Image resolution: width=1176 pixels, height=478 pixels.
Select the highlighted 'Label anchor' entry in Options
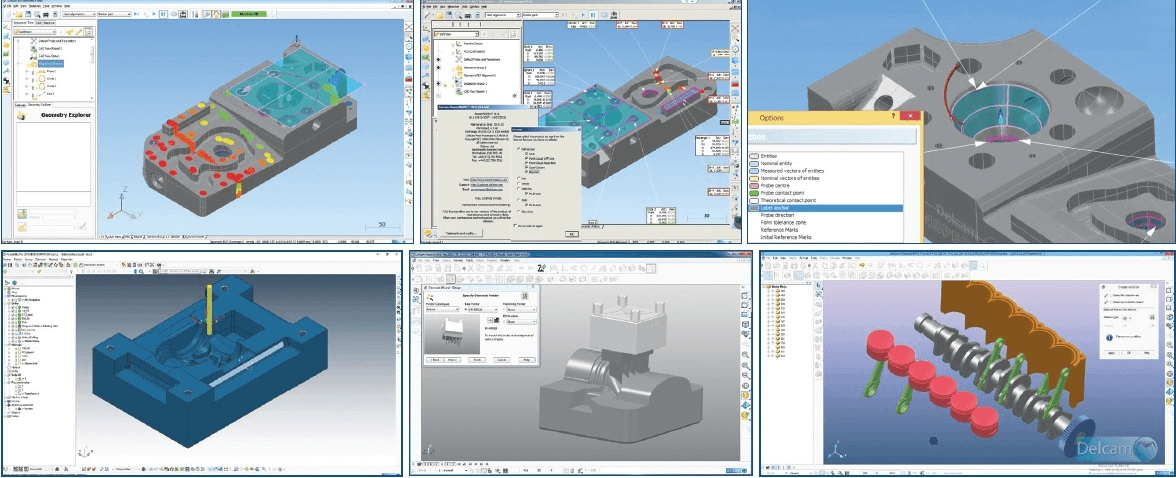(x=826, y=208)
